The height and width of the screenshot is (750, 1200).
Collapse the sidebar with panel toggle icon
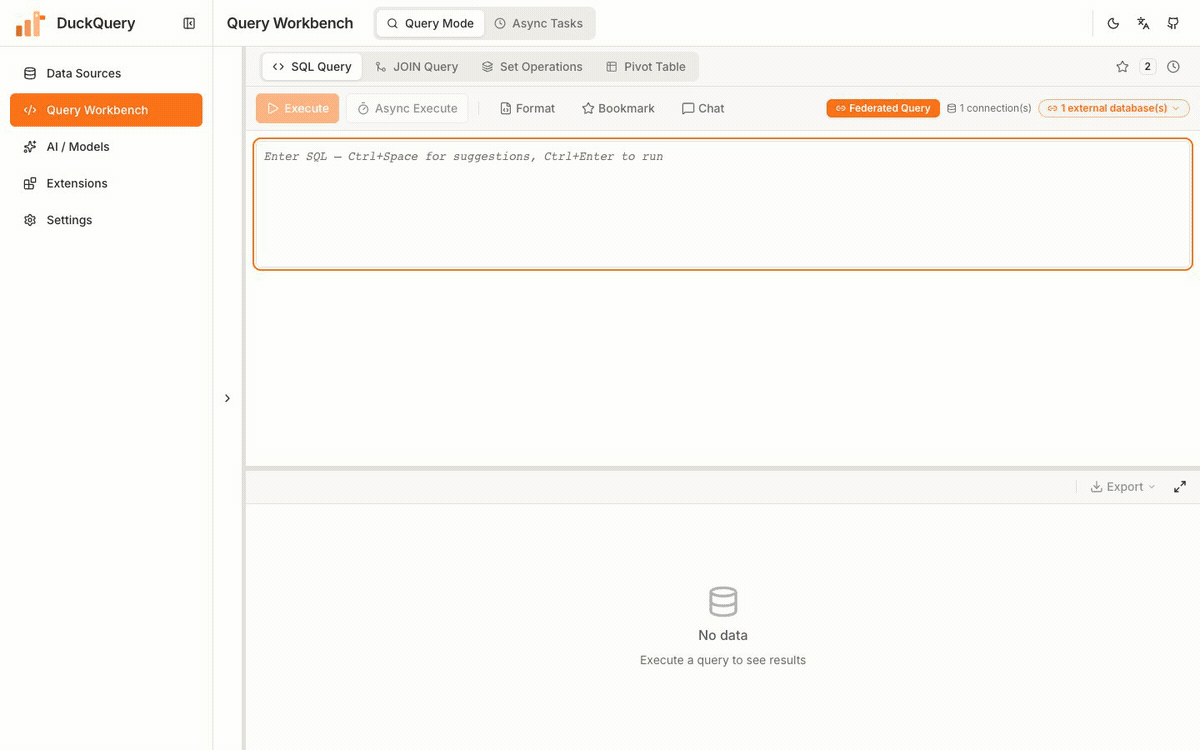tap(189, 23)
